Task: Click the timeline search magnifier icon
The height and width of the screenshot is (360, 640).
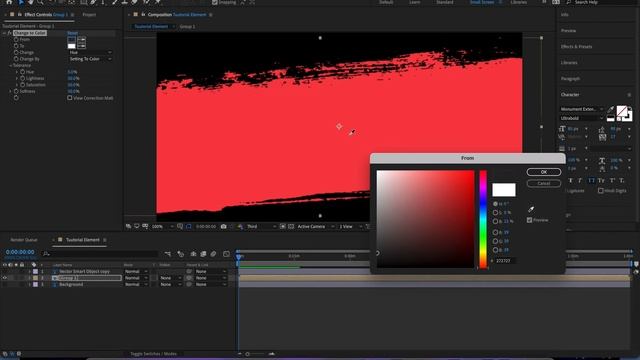Action: point(46,254)
